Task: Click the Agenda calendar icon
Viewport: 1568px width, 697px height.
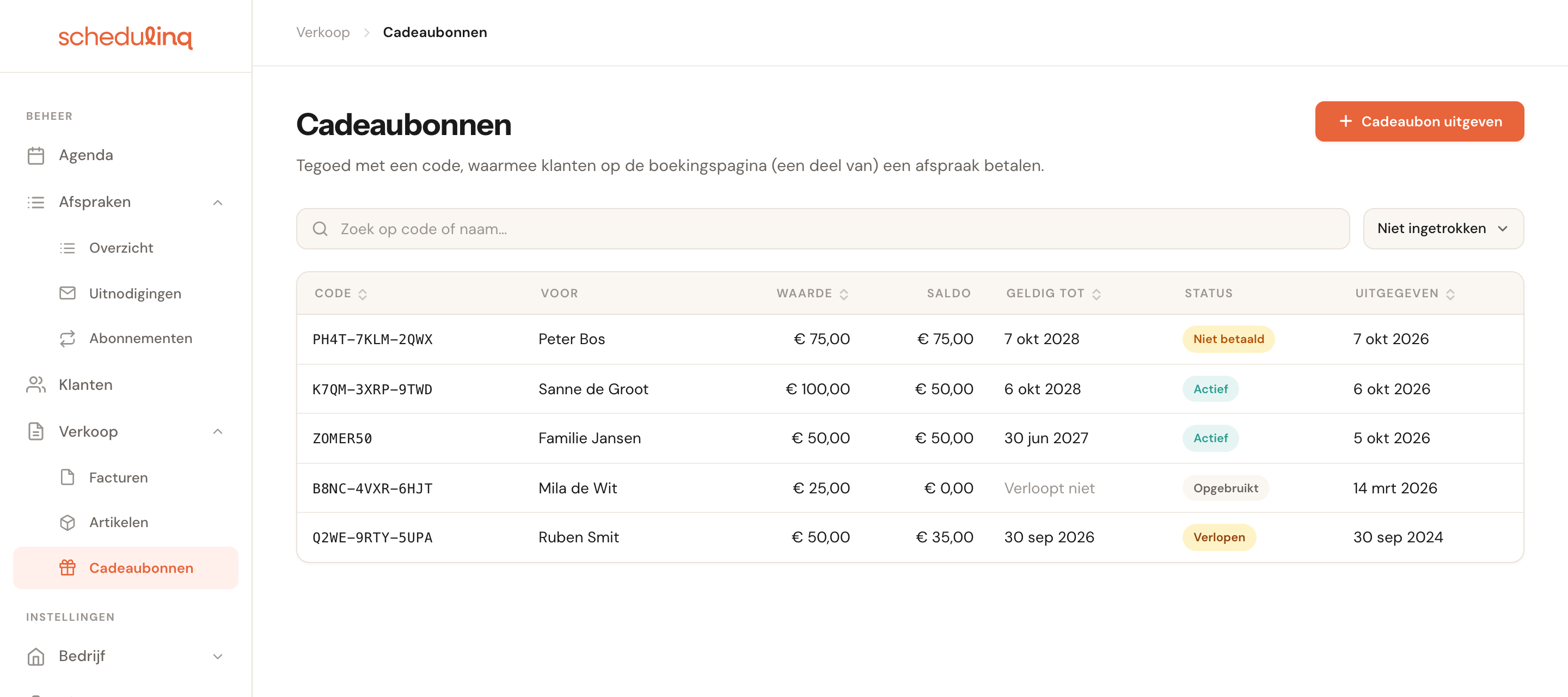Action: point(36,155)
